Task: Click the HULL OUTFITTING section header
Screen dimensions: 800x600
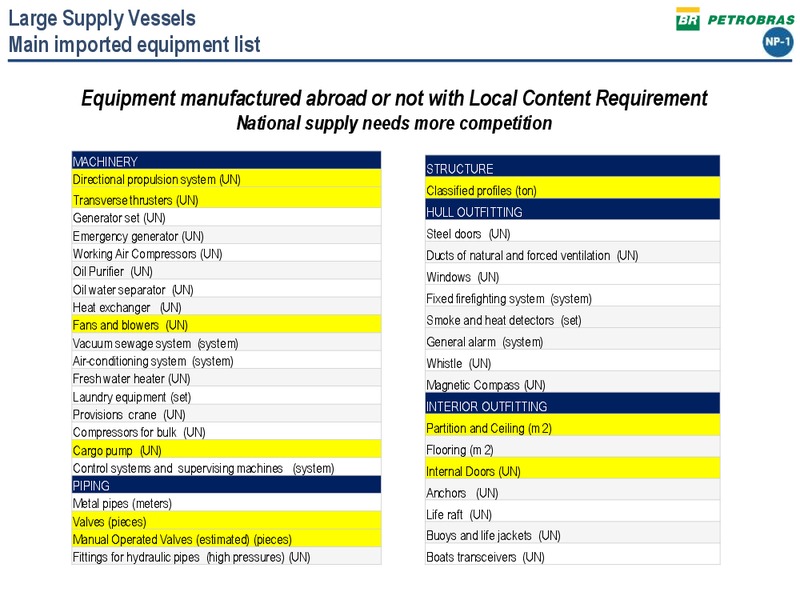Action: coord(572,210)
